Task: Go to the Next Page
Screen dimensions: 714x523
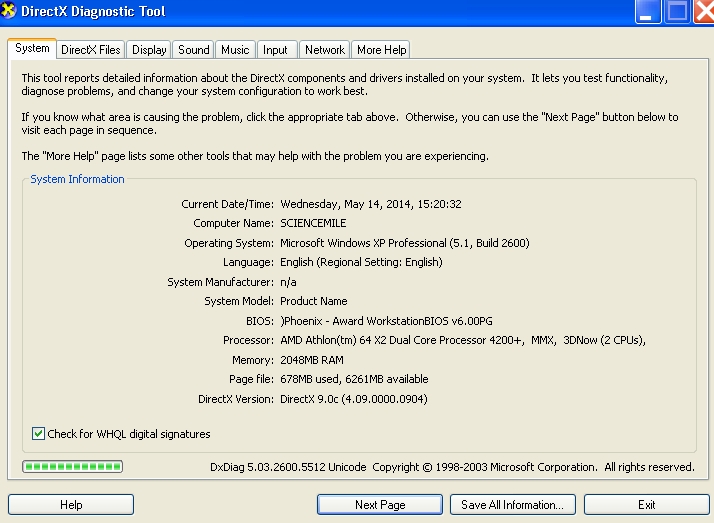Action: coord(380,504)
